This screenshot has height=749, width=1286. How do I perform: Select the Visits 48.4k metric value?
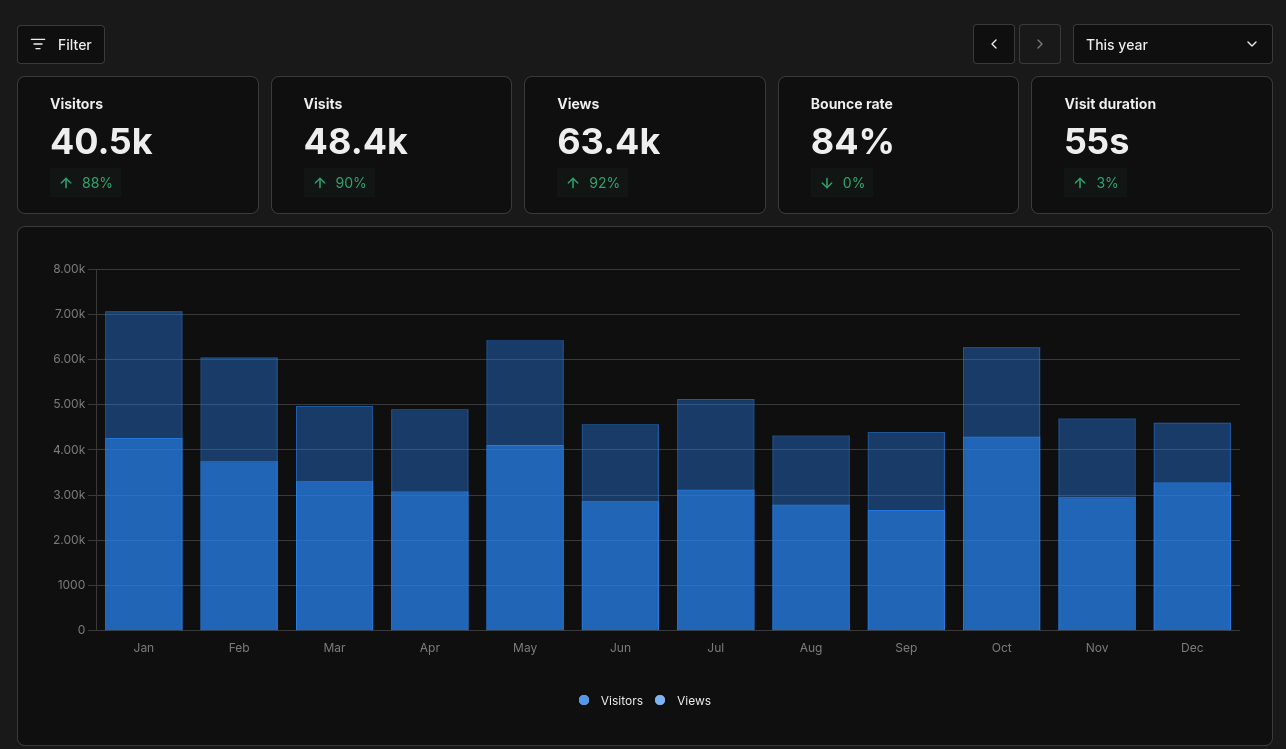355,142
